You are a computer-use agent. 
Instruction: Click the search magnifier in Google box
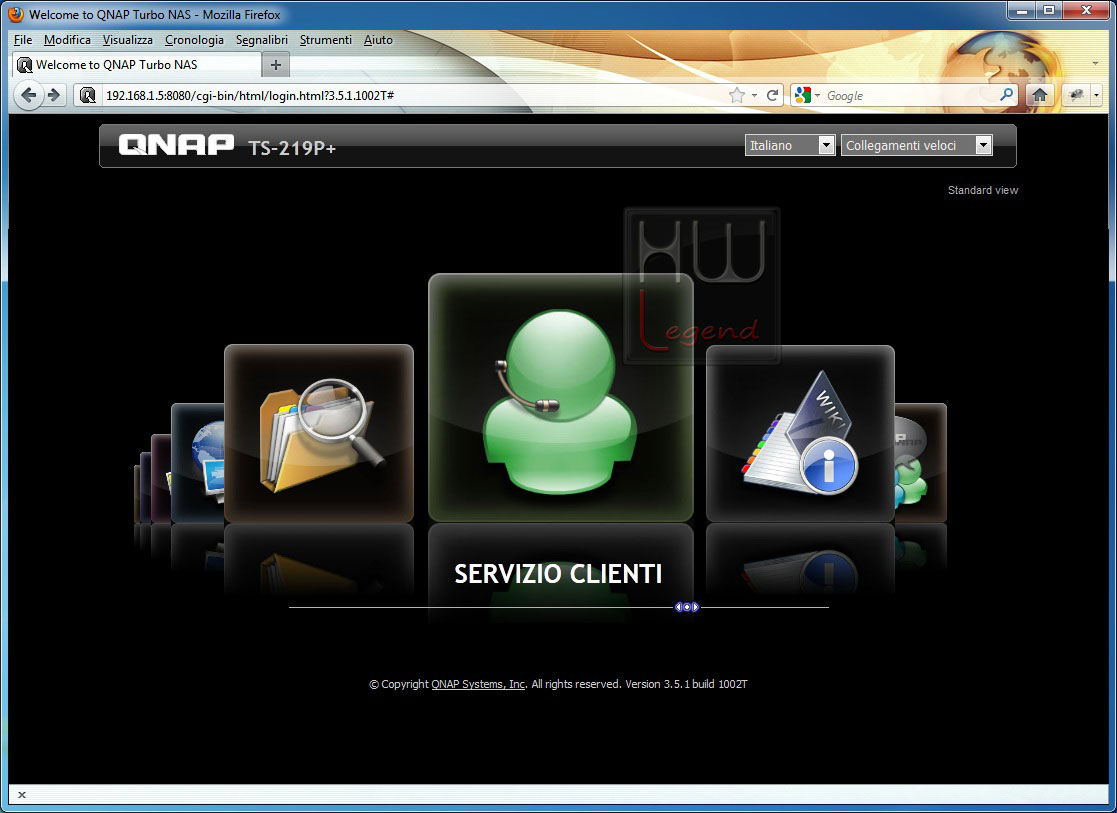[x=1006, y=94]
